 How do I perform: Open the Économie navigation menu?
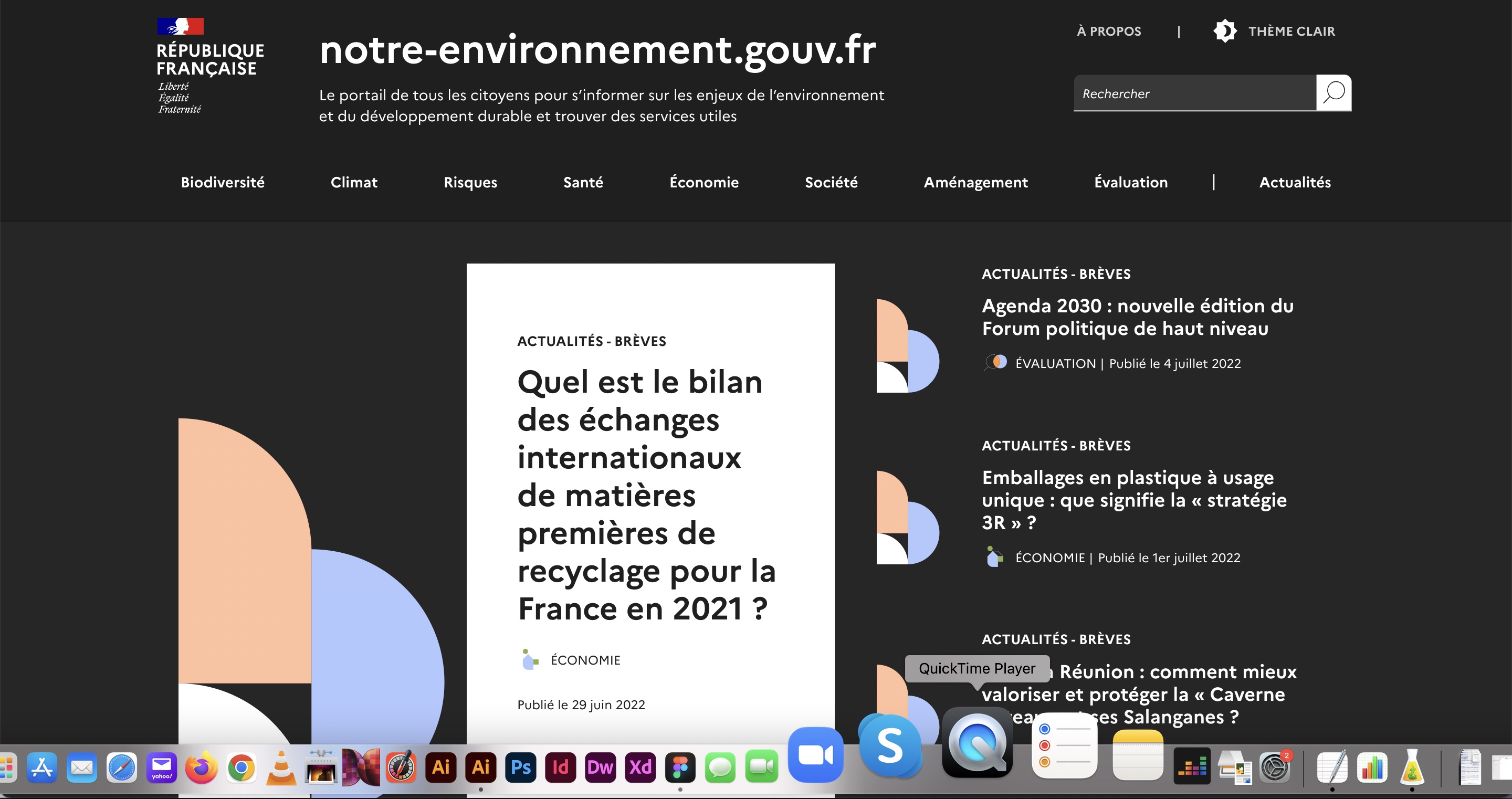703,182
